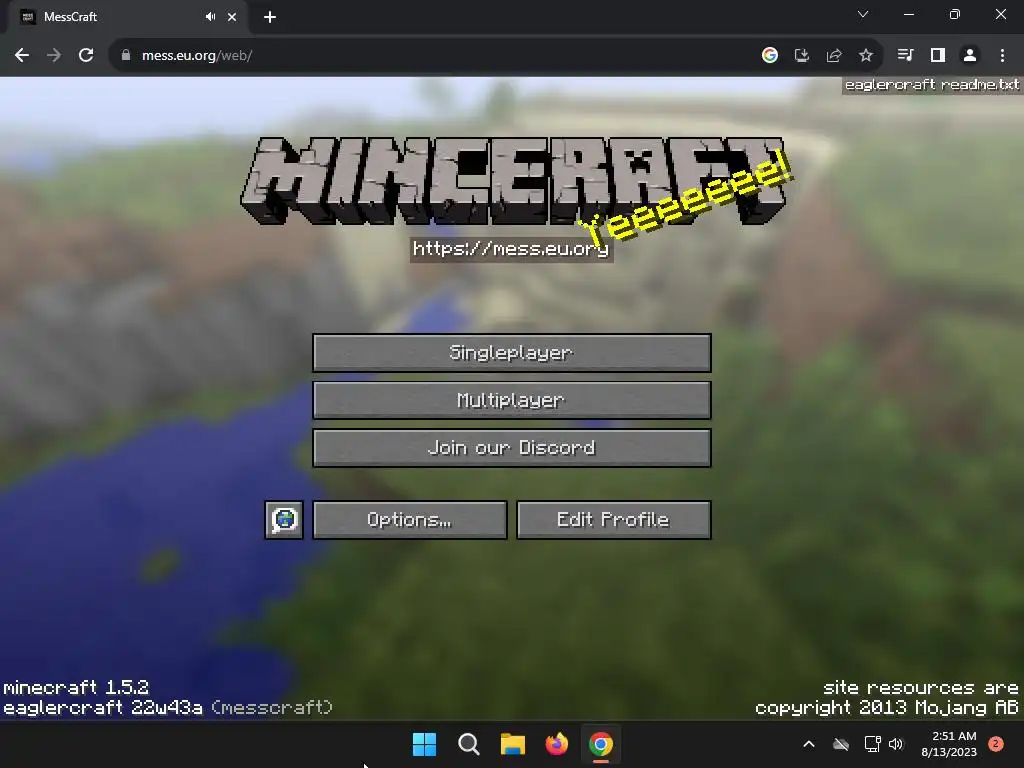The width and height of the screenshot is (1024, 768).
Task: Click the browser forward arrow
Action: point(54,56)
